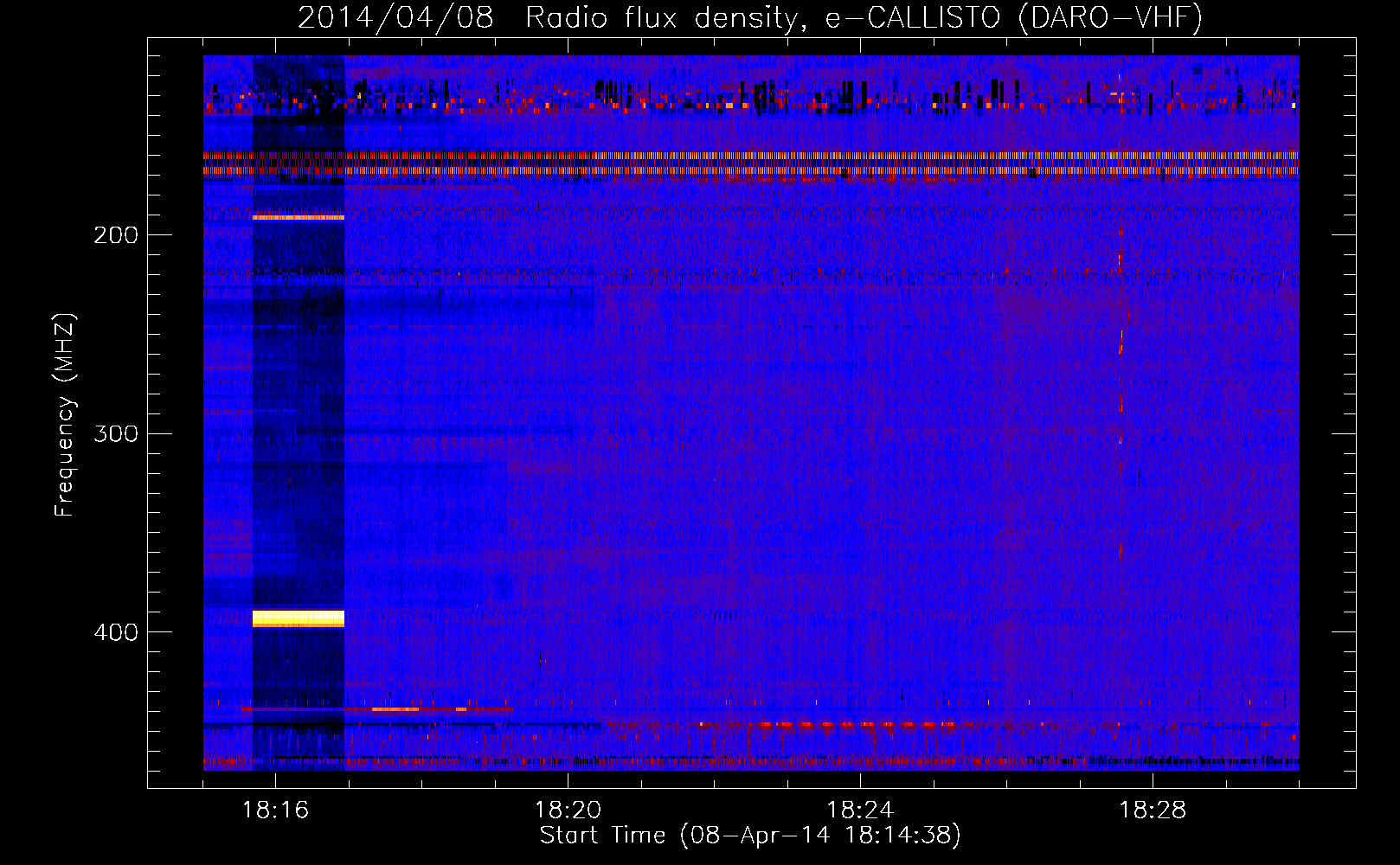Click the '18:16' time tick label

(x=275, y=811)
